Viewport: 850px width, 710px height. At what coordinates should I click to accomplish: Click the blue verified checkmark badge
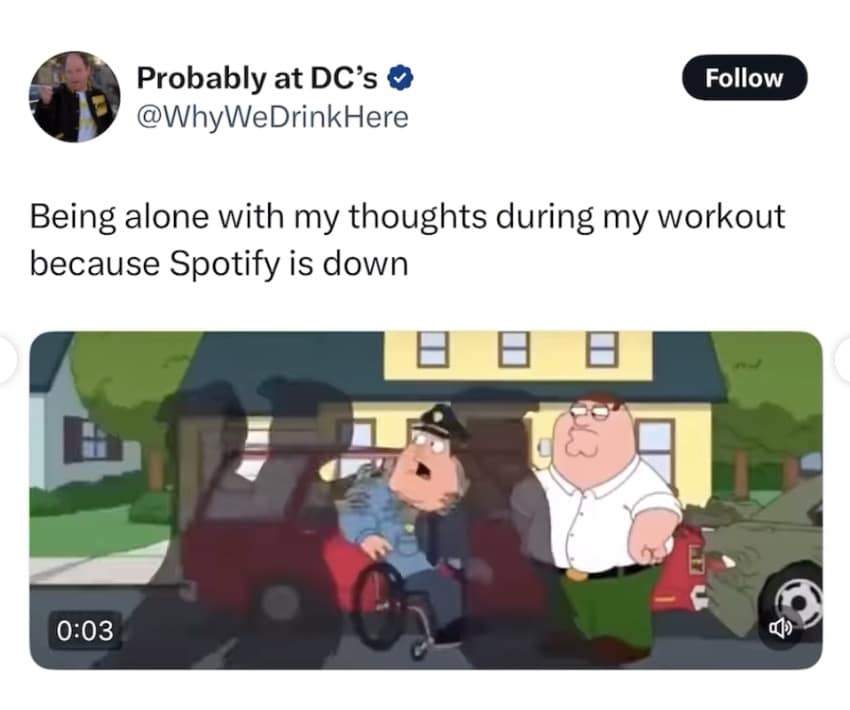401,78
